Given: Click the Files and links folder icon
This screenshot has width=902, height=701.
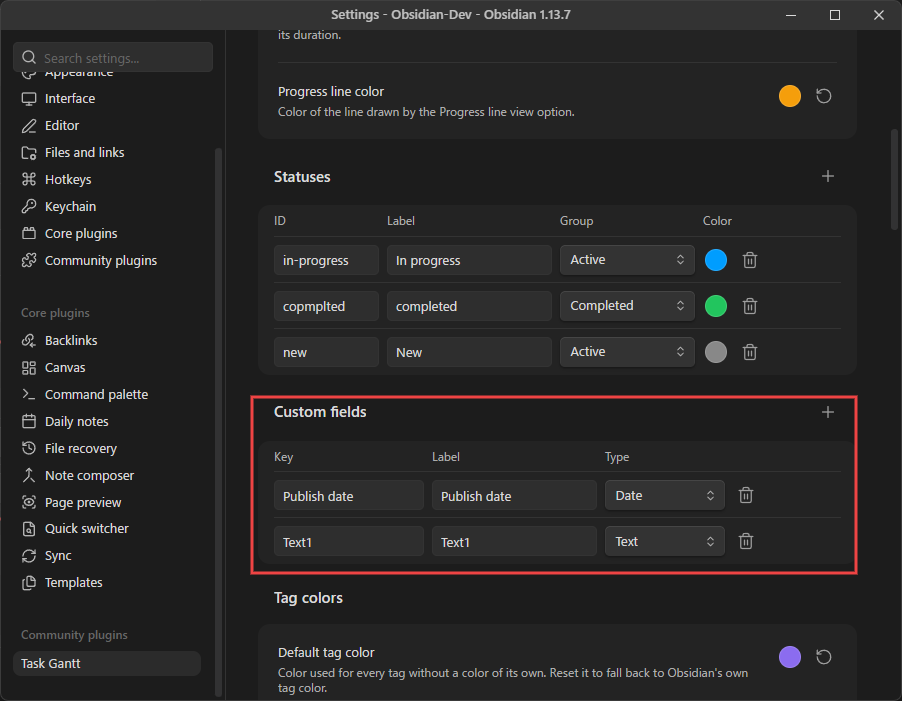Looking at the screenshot, I should click(29, 152).
